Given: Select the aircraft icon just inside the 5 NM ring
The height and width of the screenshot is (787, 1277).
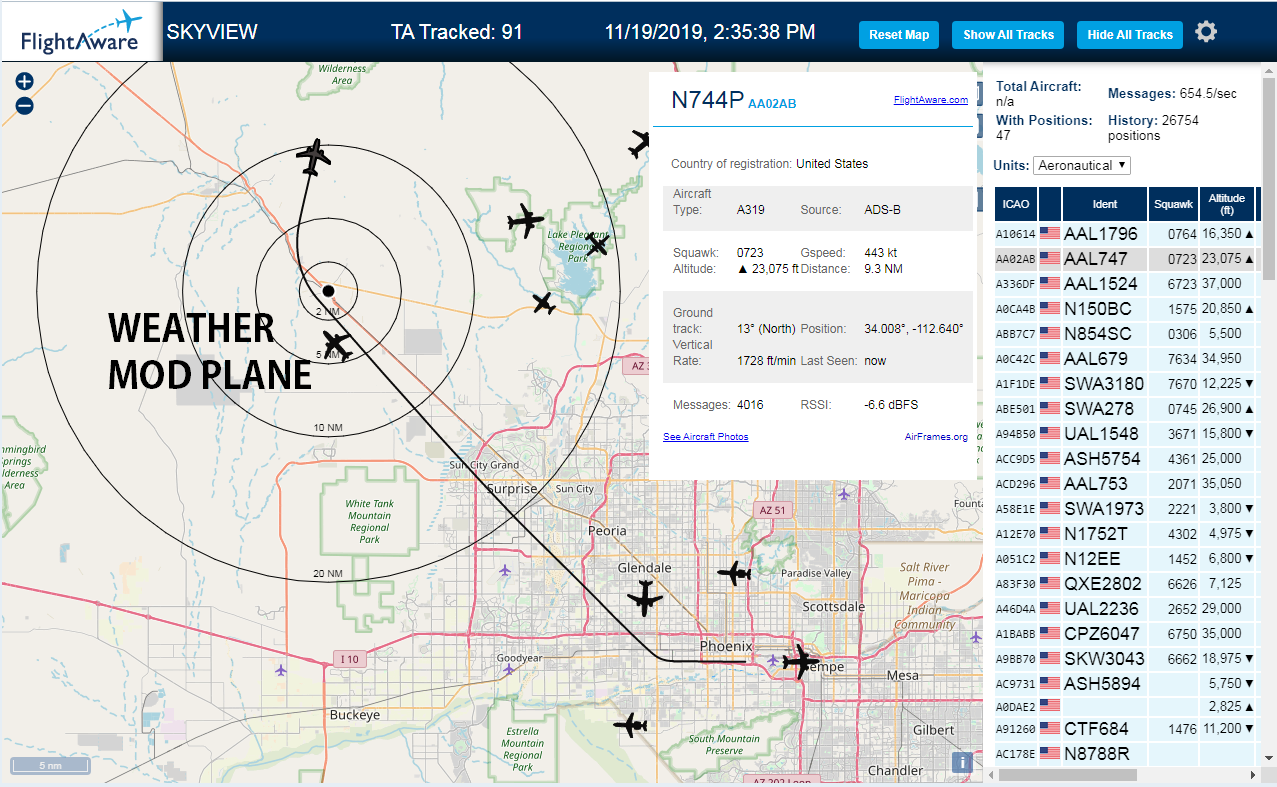Looking at the screenshot, I should (x=336, y=345).
